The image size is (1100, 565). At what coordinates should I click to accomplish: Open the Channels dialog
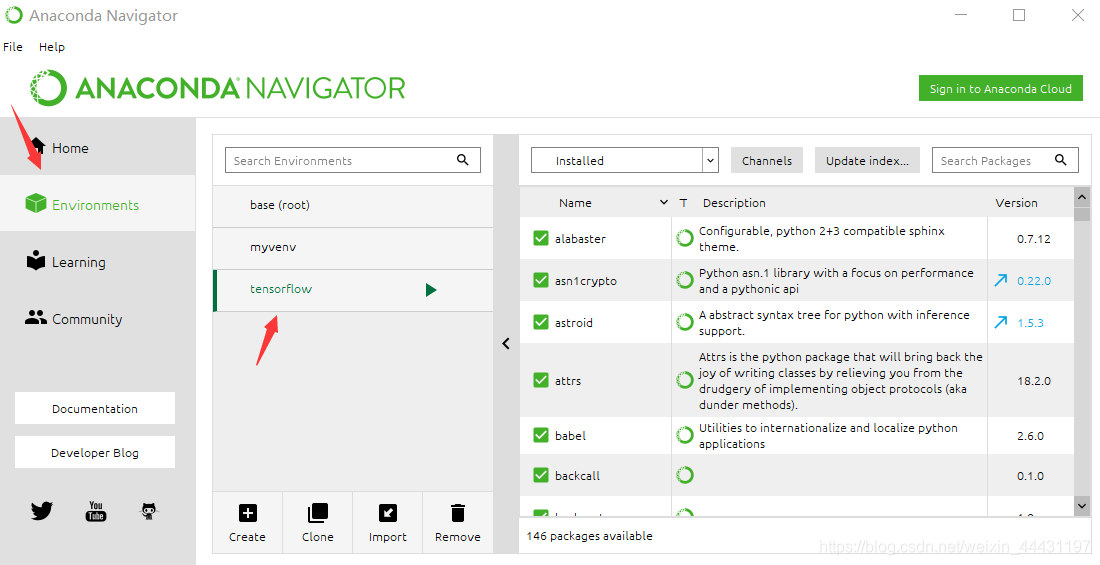pos(767,160)
